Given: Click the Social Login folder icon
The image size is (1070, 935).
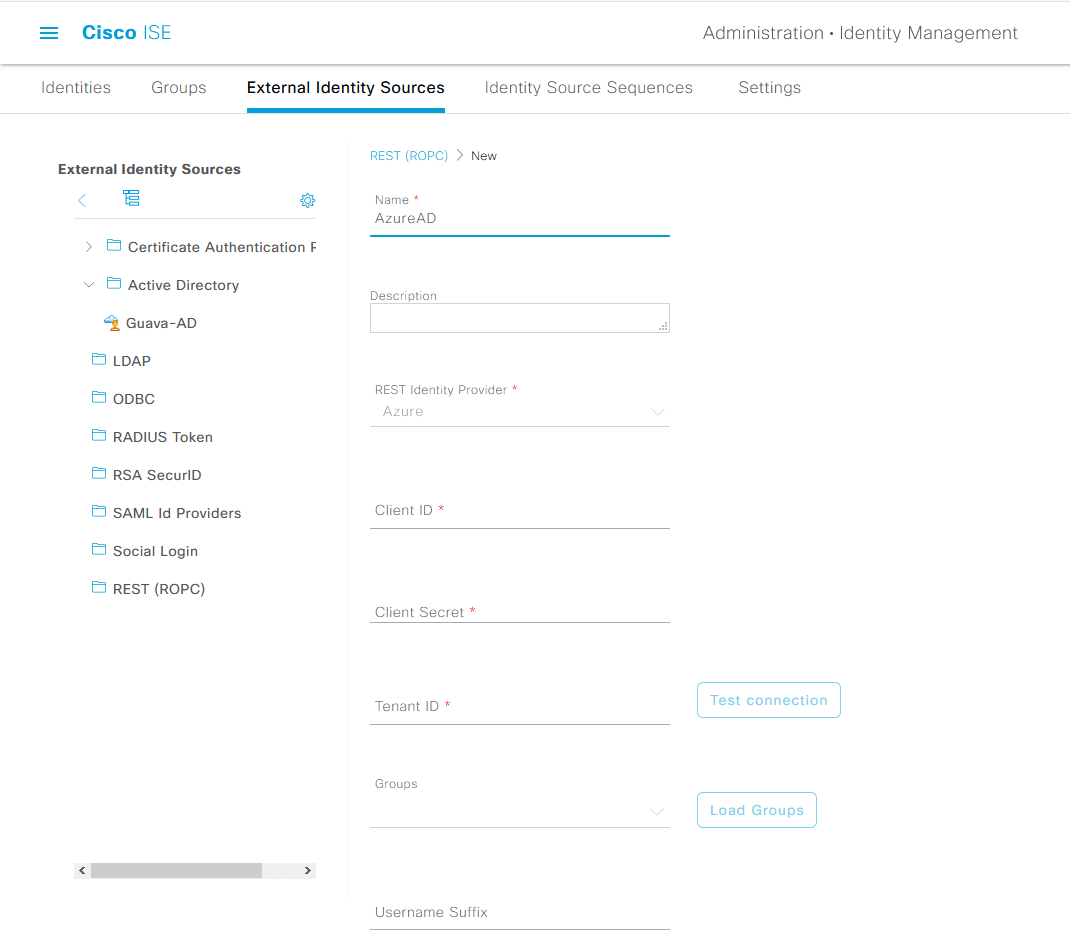Looking at the screenshot, I should [99, 549].
